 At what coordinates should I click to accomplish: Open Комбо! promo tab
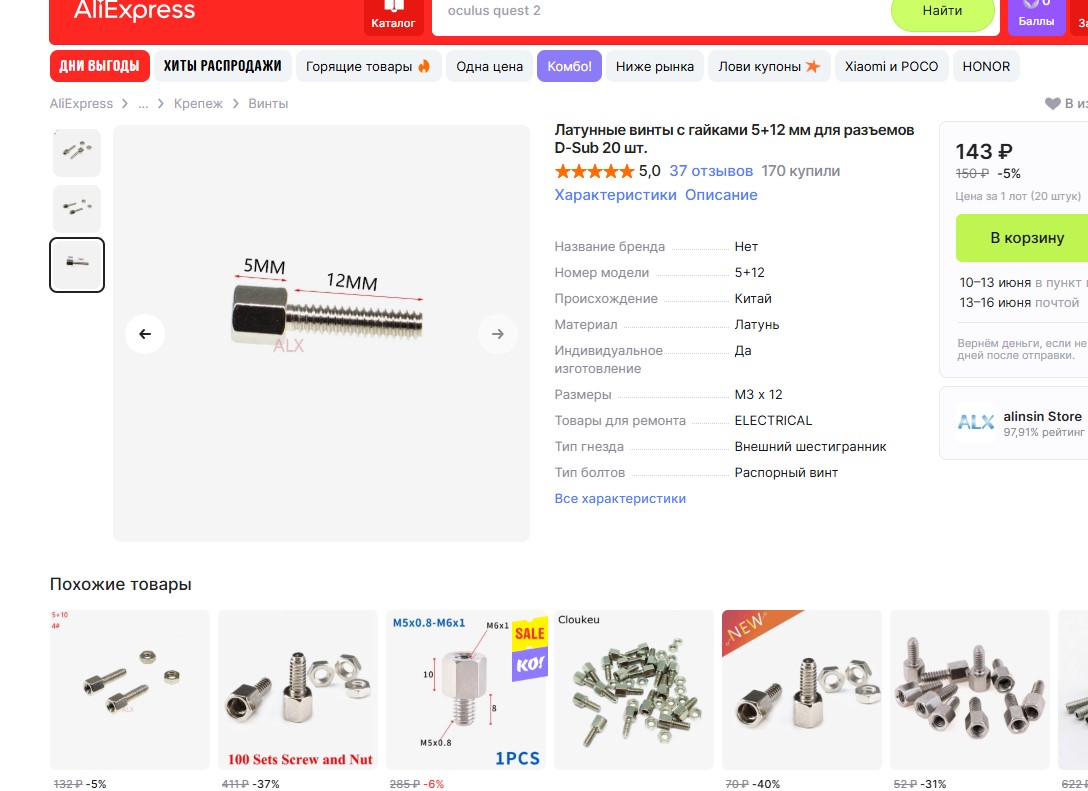(569, 67)
